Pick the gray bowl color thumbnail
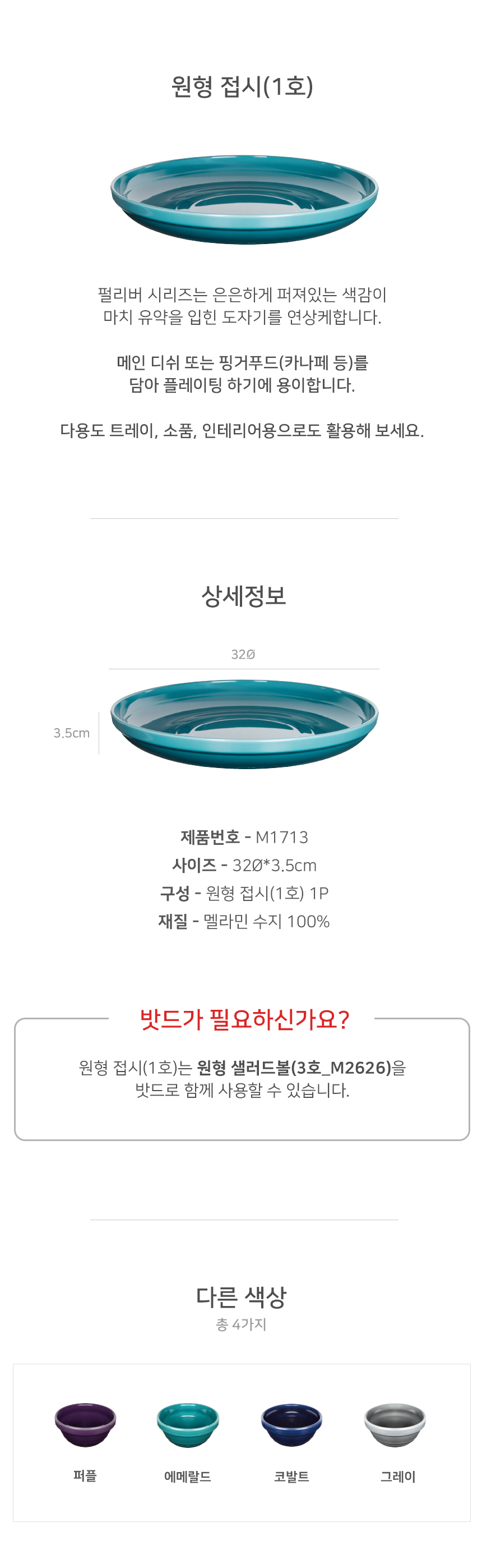The width and height of the screenshot is (482, 1568). 395,1424
